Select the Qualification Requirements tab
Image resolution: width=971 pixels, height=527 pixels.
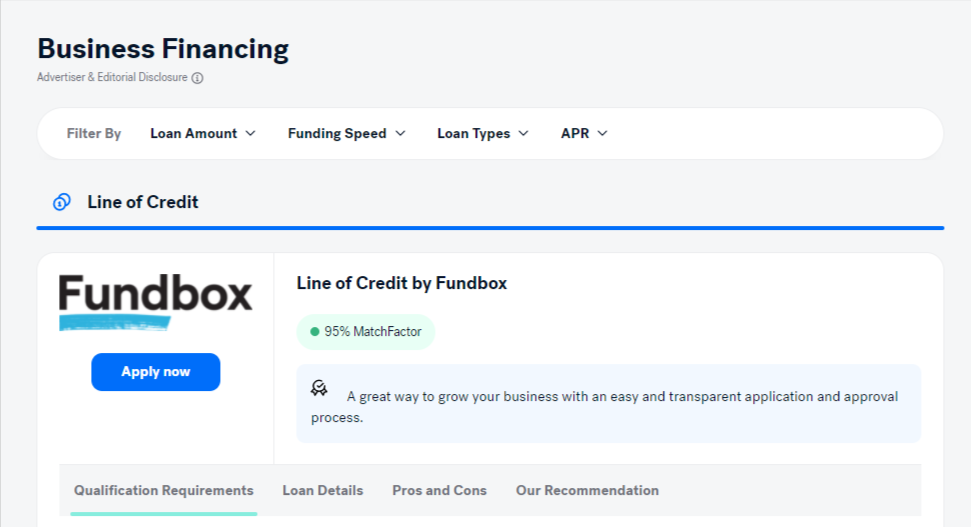tap(164, 490)
